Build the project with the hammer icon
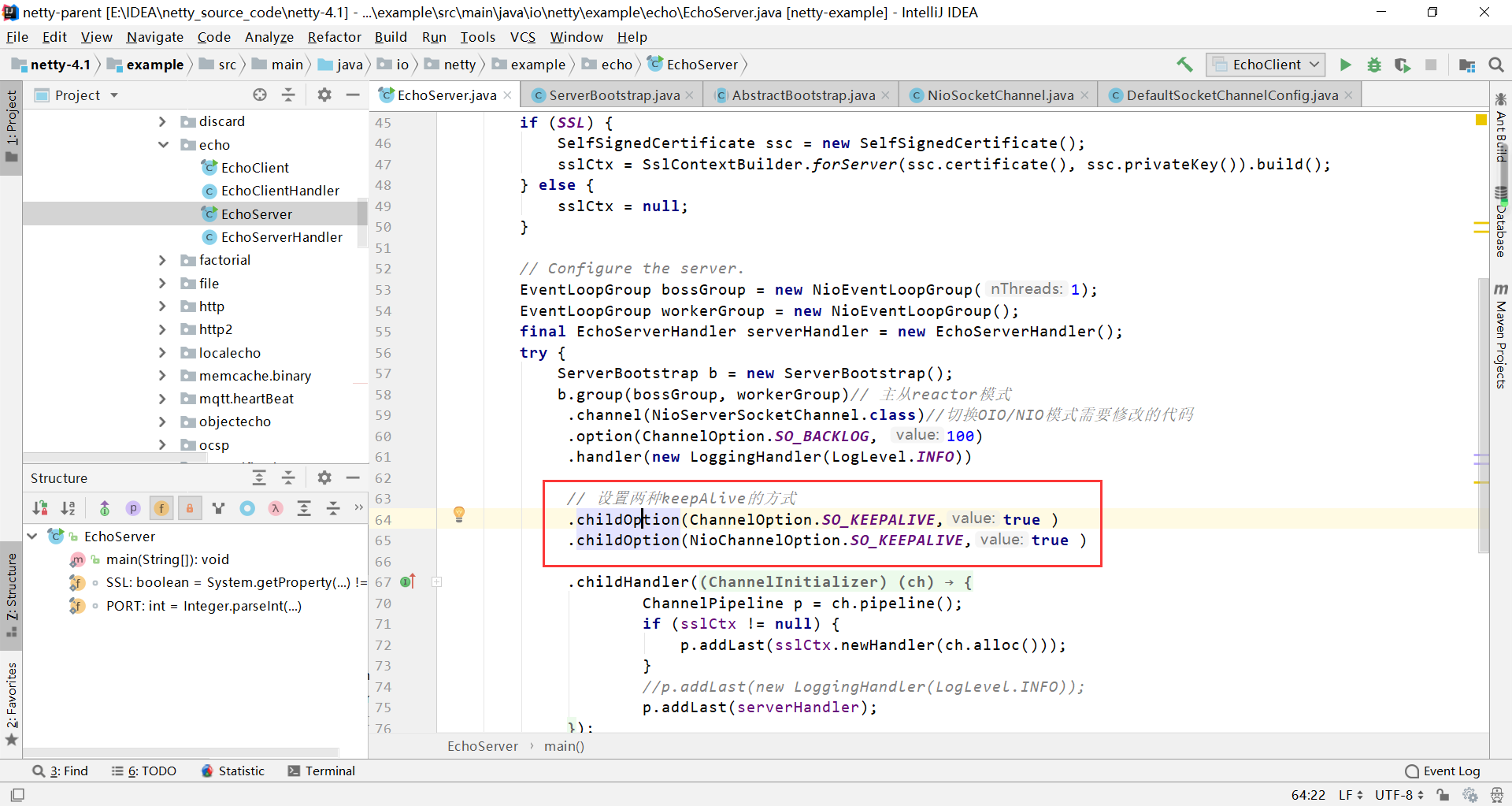Viewport: 1512px width, 806px height. (x=1184, y=65)
